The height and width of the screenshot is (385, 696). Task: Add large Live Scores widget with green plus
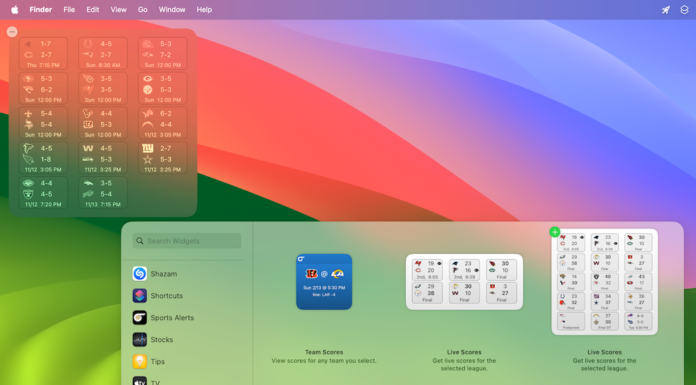point(554,232)
